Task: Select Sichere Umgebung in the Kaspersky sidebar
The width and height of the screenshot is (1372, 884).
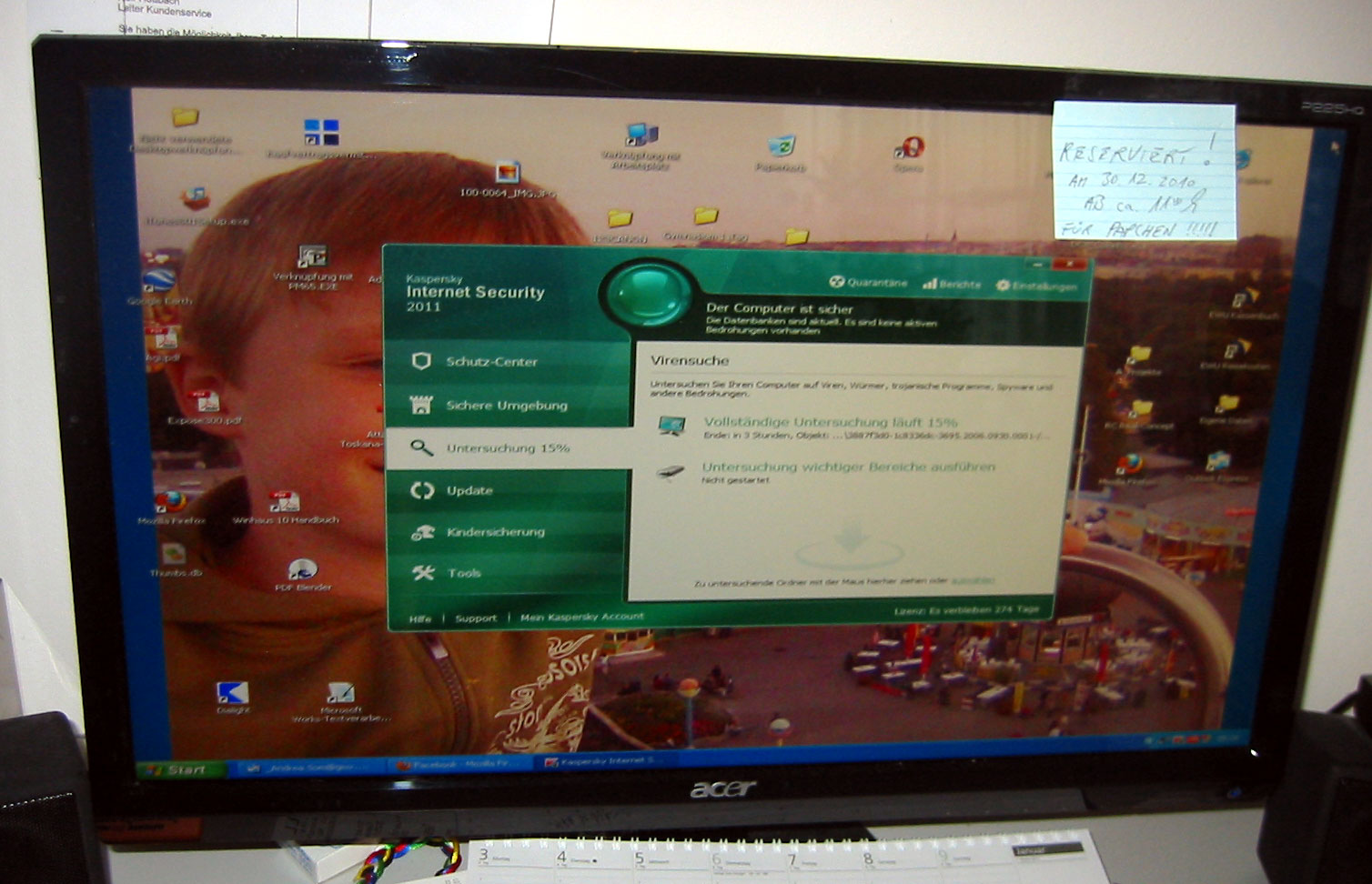Action: pos(508,406)
